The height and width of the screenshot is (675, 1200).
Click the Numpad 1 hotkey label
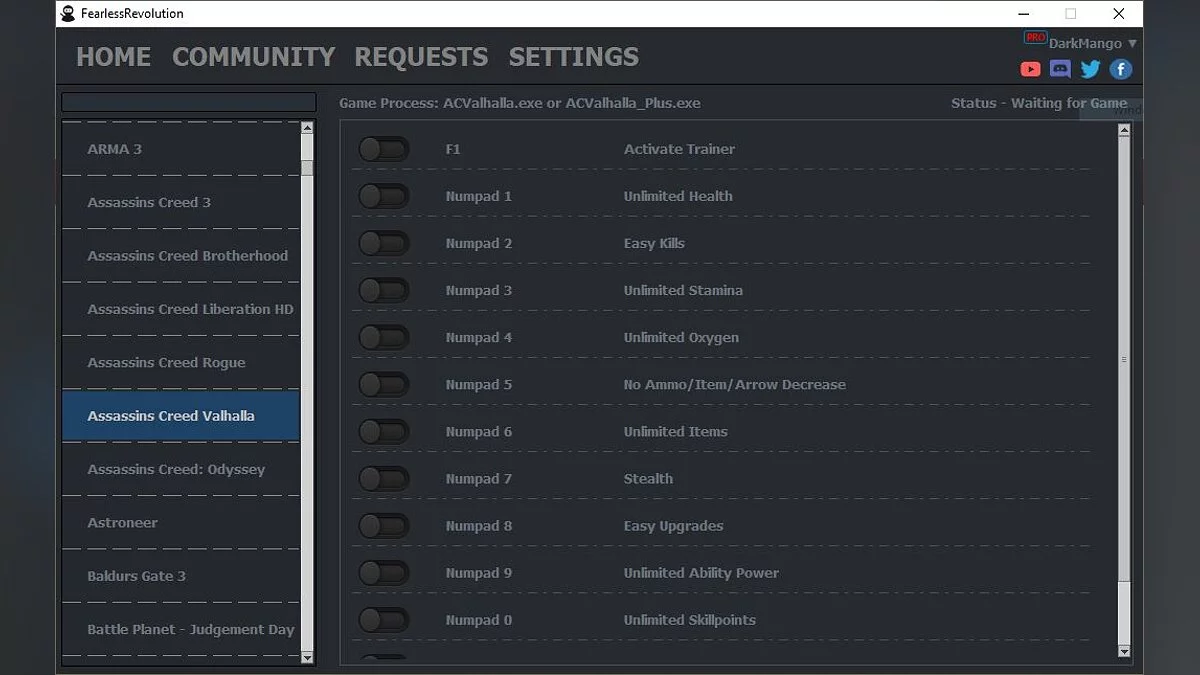pos(479,196)
